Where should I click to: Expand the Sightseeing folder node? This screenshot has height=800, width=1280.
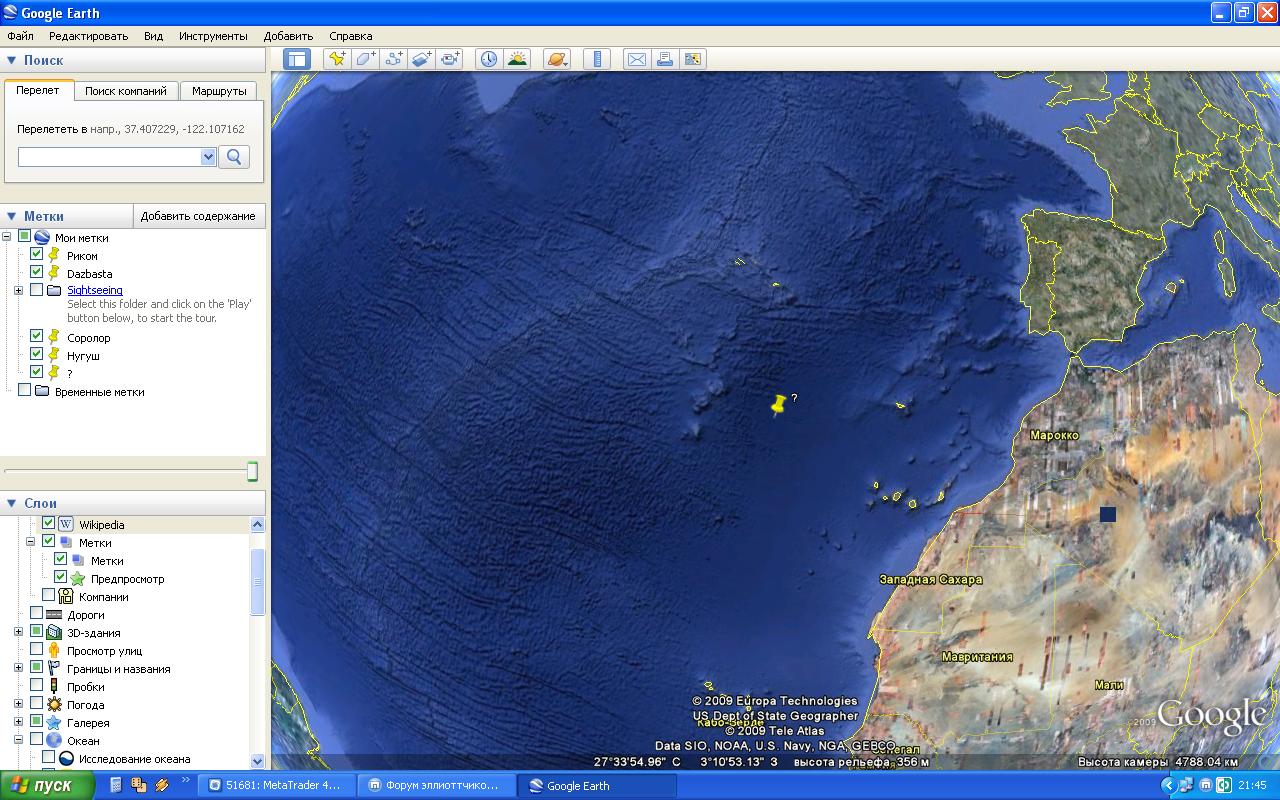pyautogui.click(x=18, y=290)
